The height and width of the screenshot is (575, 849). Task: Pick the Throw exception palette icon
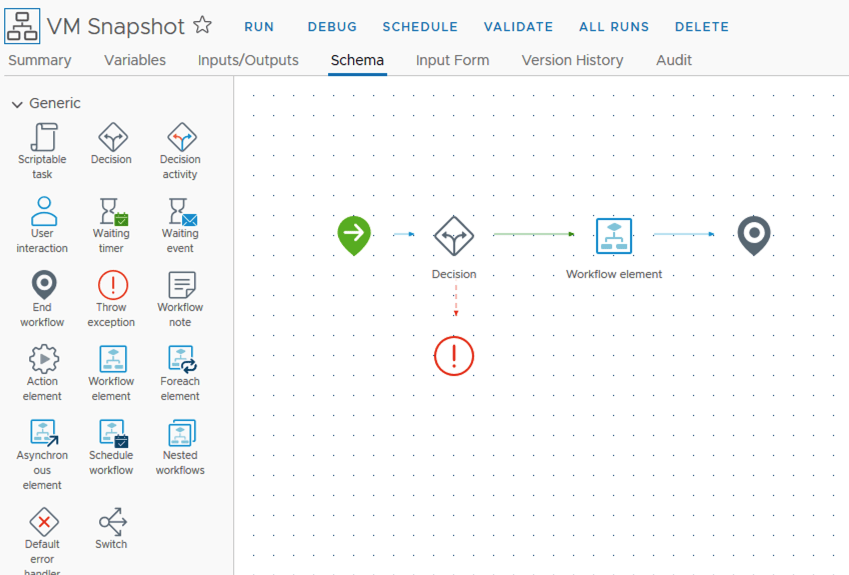pyautogui.click(x=112, y=286)
